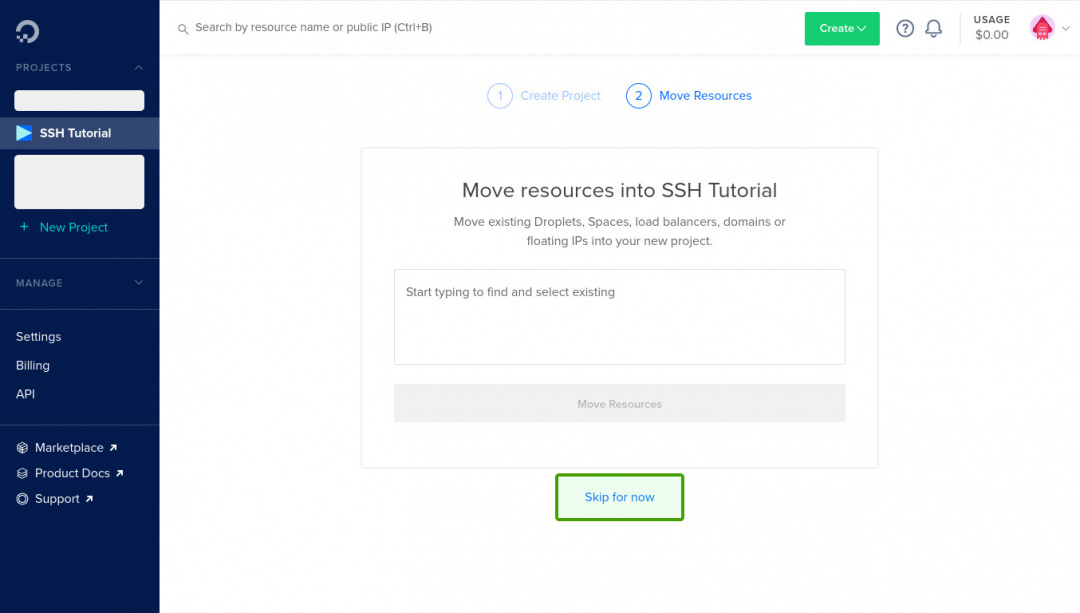The height and width of the screenshot is (613, 1080).
Task: Open the Support link
Action: click(57, 499)
